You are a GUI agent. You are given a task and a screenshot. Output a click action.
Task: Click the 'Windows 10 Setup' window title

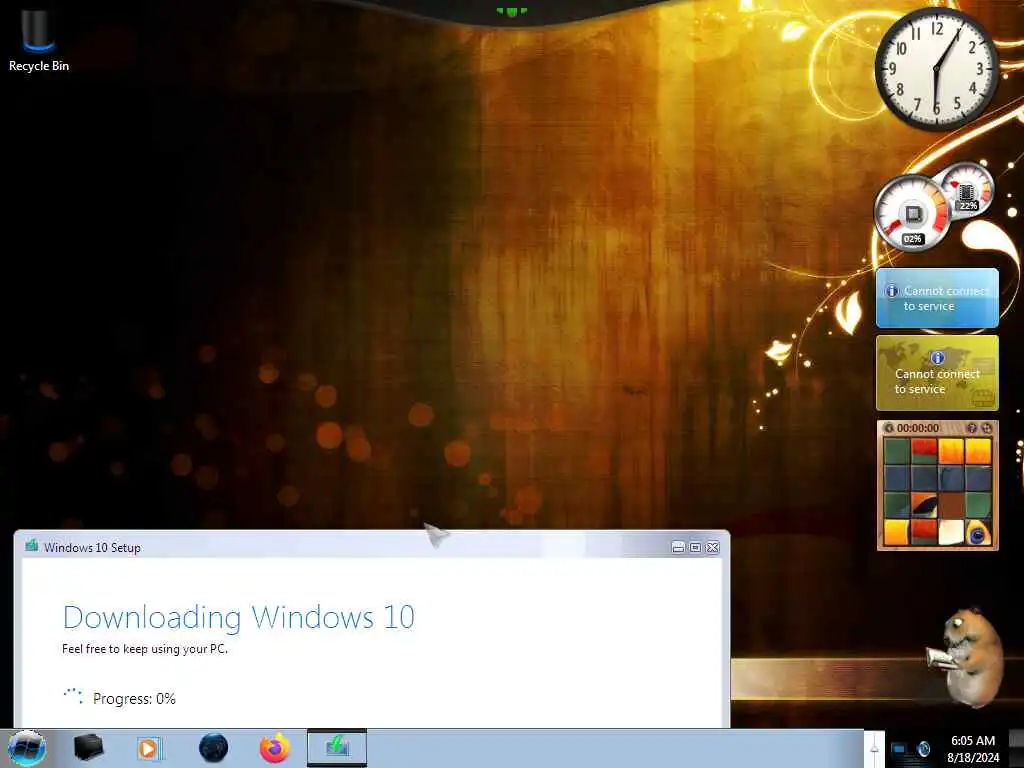pyautogui.click(x=92, y=548)
